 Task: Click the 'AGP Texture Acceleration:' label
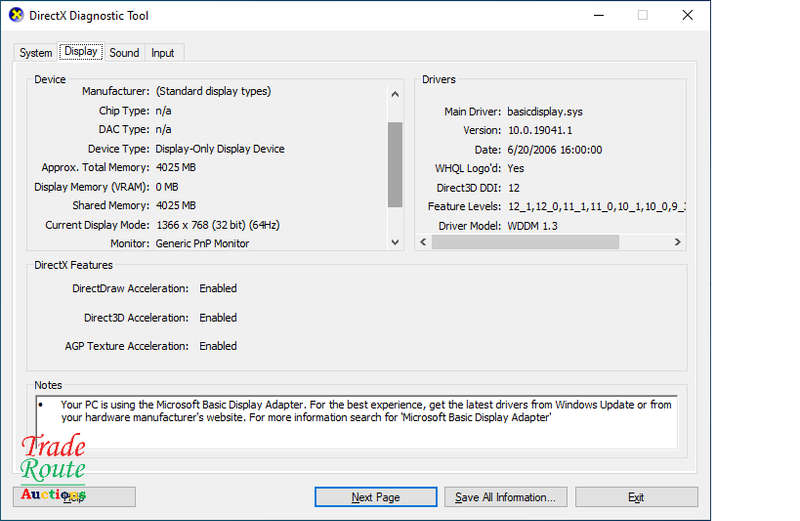[127, 346]
